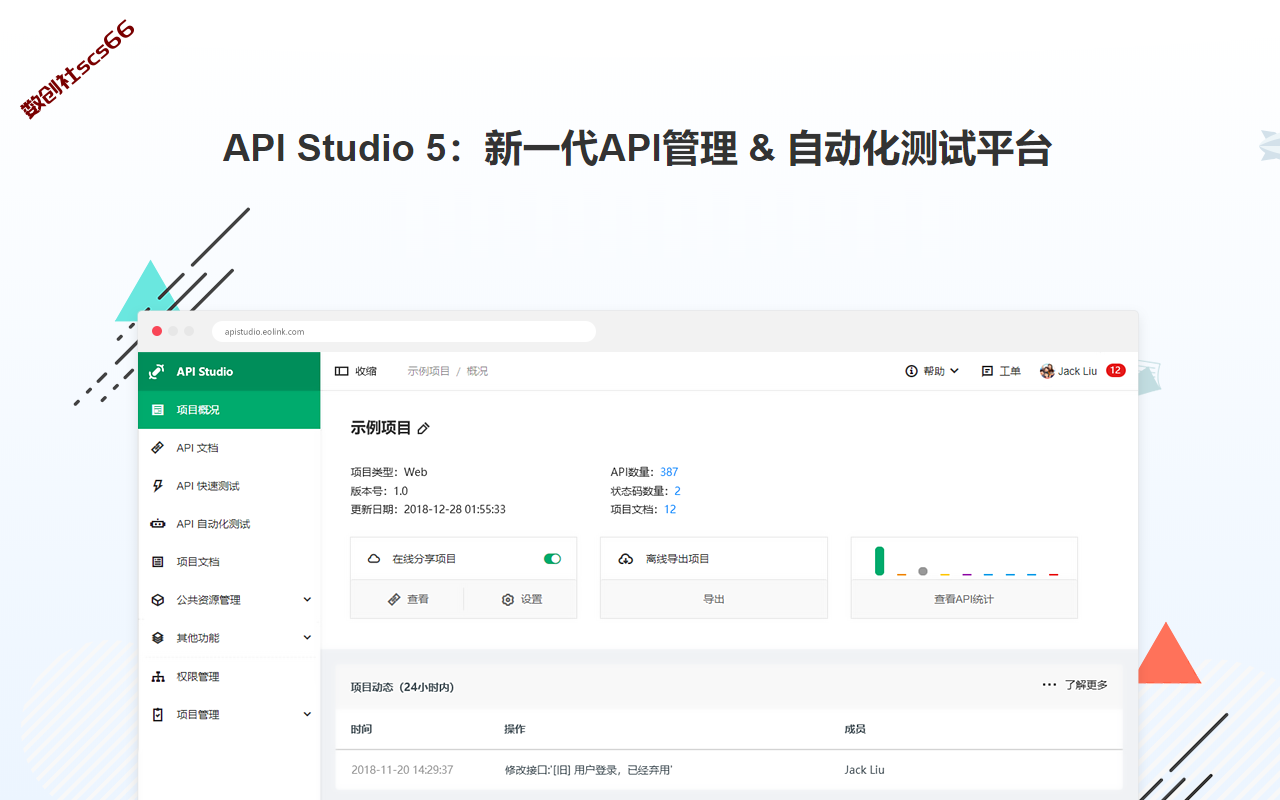Open 工单 tickets
The height and width of the screenshot is (800, 1280).
click(x=1001, y=371)
